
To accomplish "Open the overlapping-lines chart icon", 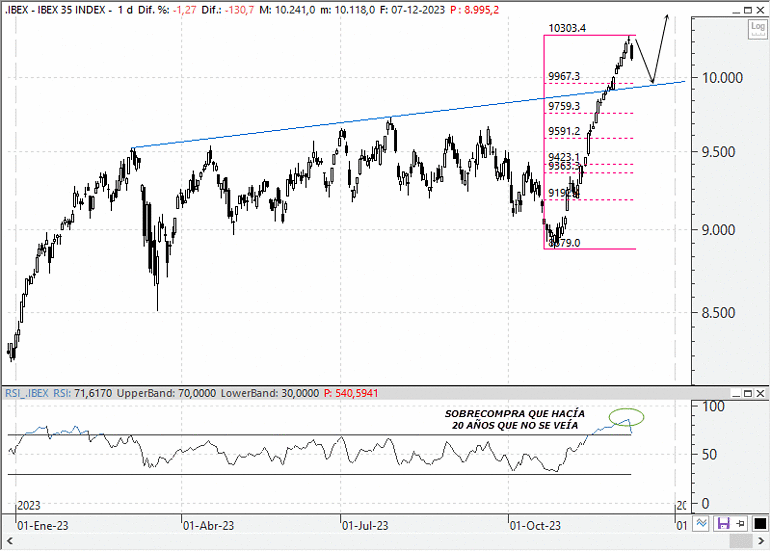I will 701,523.
